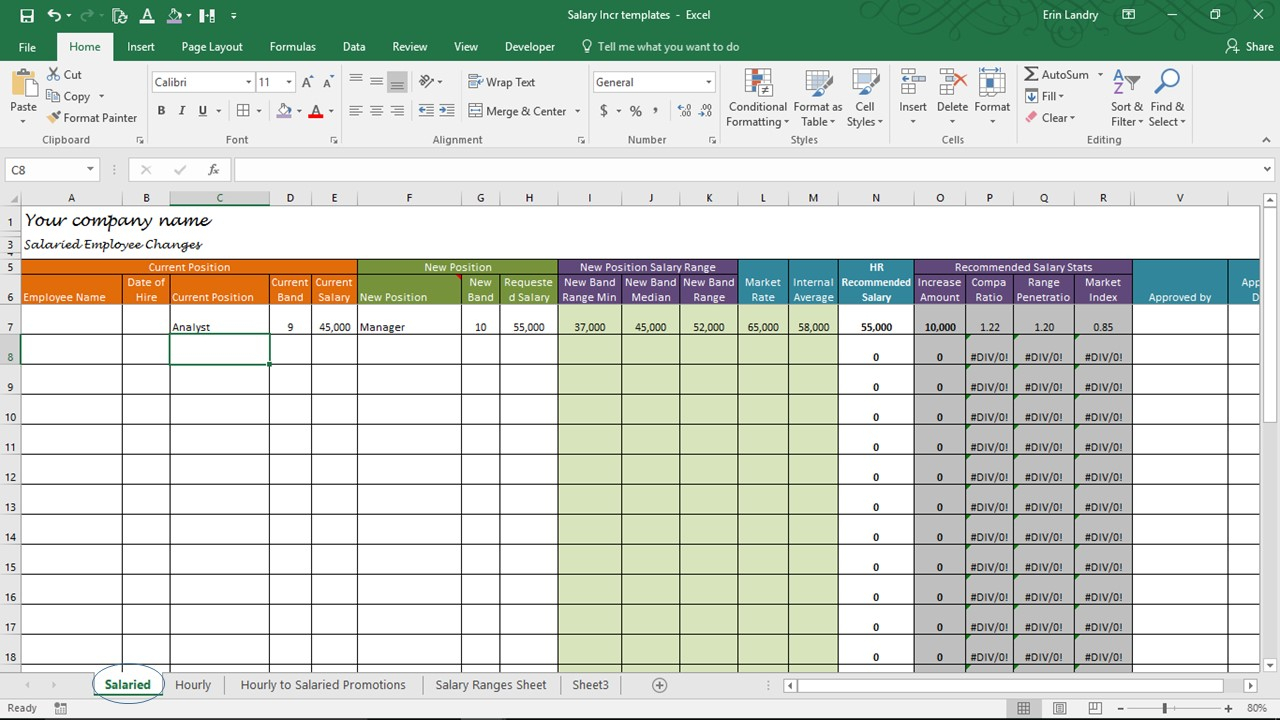
Task: Open the Format Painter
Action: 92,117
